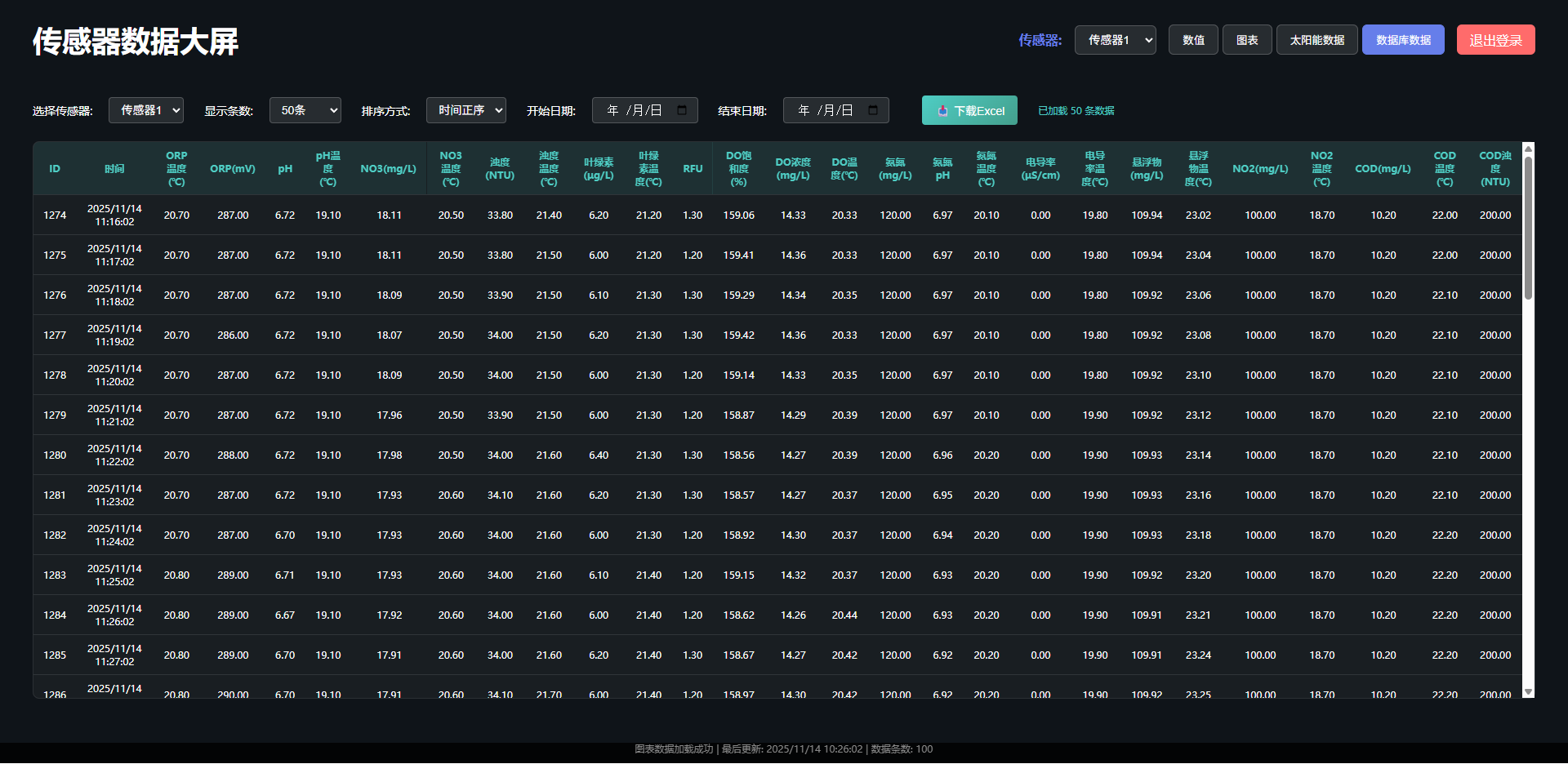Log out using 退出登录 button
Screen dimensions: 1568x764
point(1495,40)
